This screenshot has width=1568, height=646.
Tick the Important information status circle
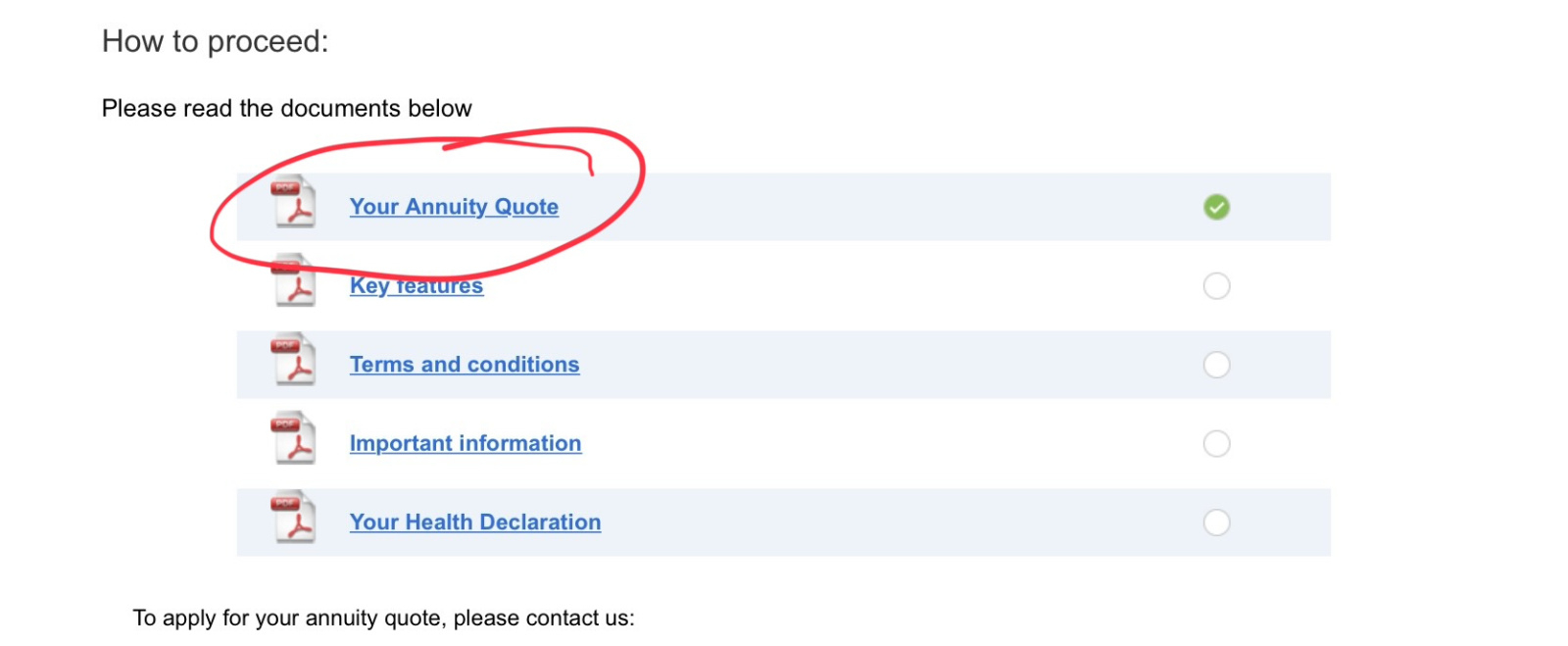coord(1216,444)
